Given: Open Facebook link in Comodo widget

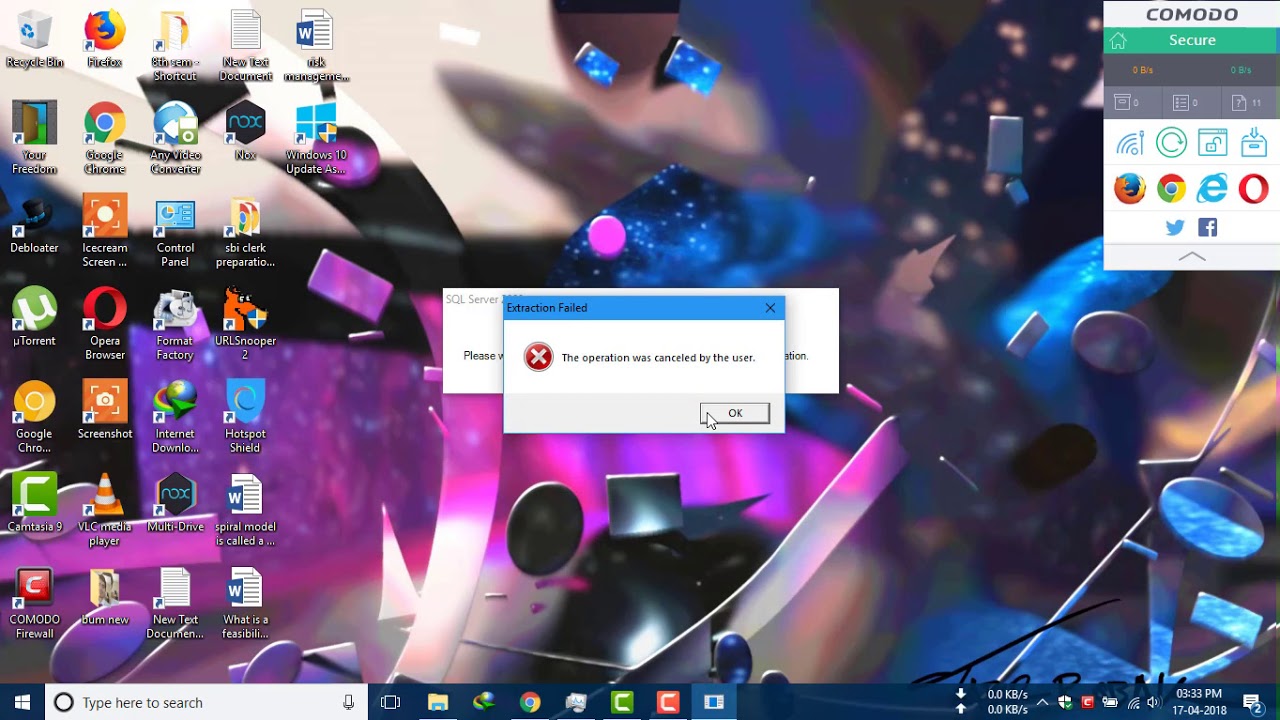Looking at the screenshot, I should click(1208, 228).
